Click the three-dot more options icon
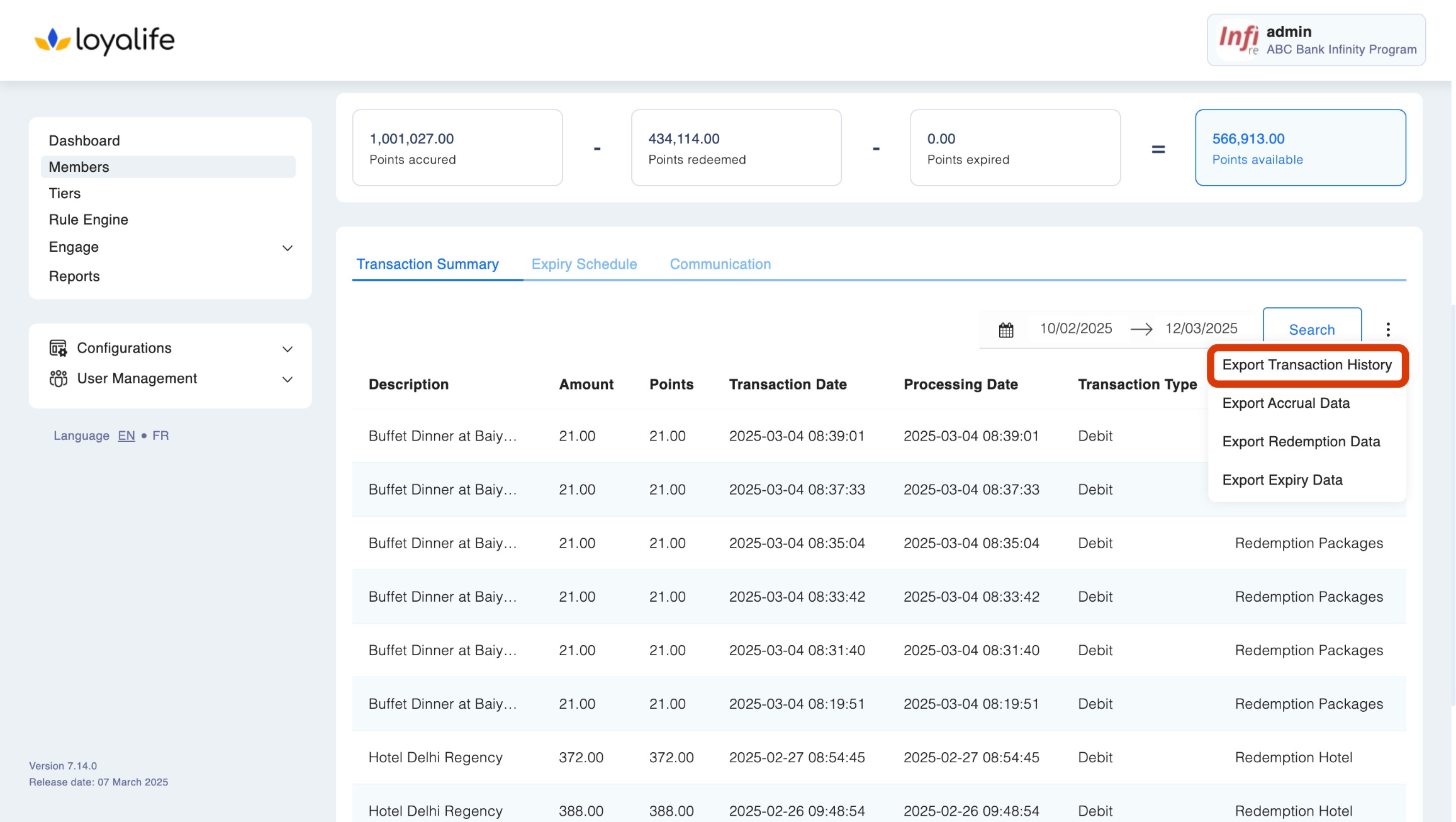This screenshot has height=822, width=1456. click(1387, 329)
